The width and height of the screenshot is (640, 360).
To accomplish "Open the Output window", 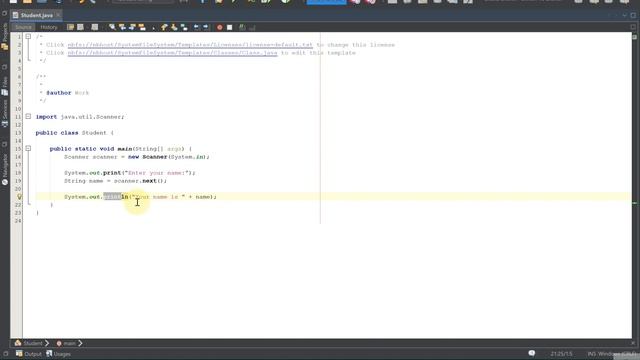I will pyautogui.click(x=29, y=354).
